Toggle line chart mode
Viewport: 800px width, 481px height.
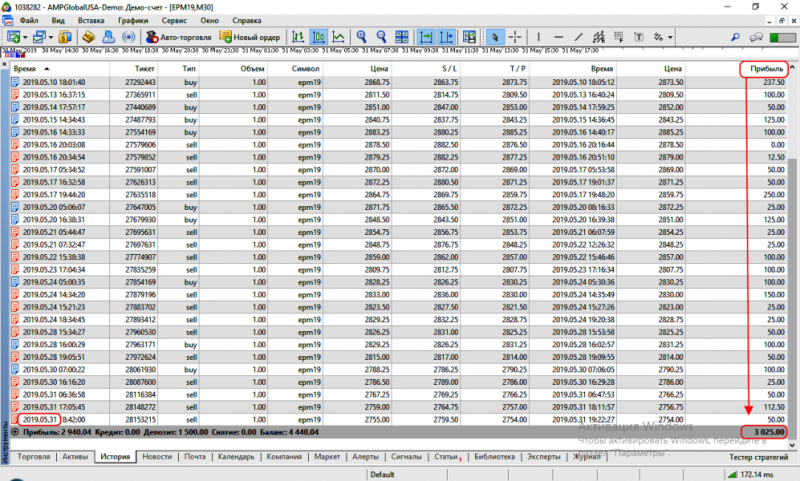[x=340, y=37]
